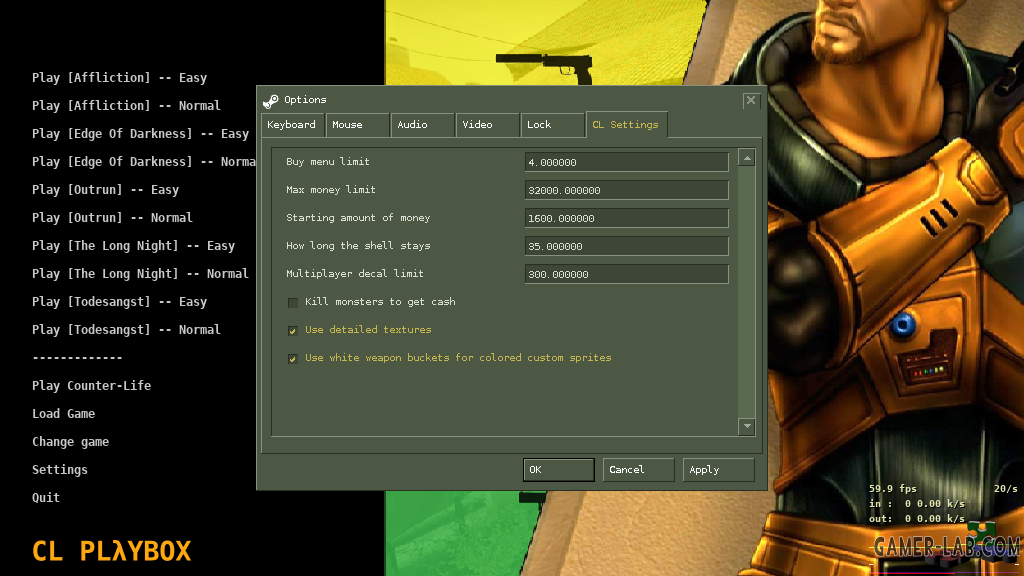Screen dimensions: 1024x576
Task: Uncheck white weapon buckets option
Action: point(293,359)
